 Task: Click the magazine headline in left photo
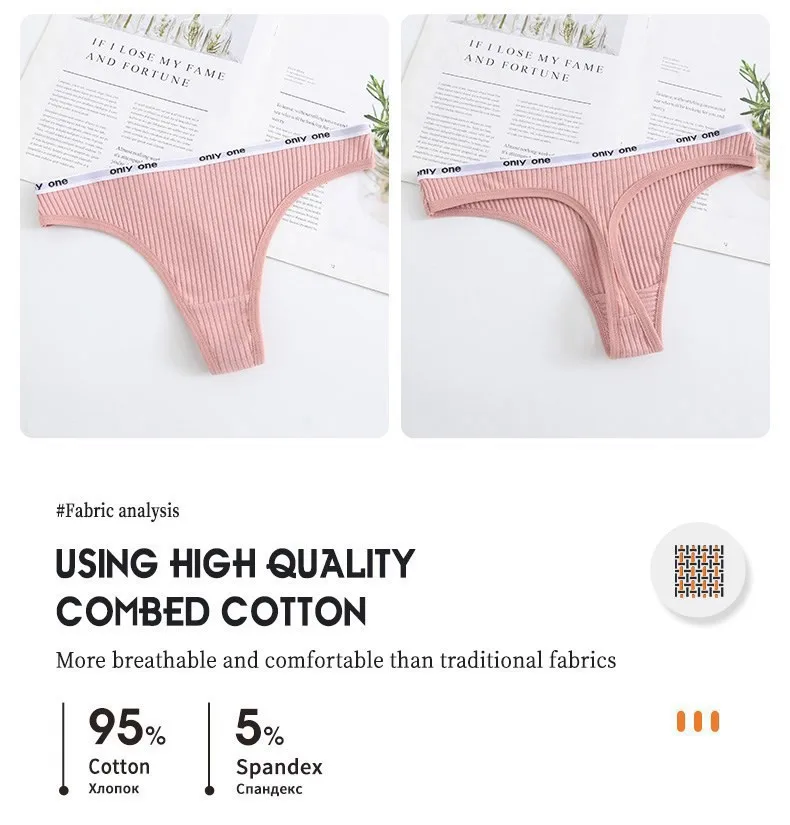(x=156, y=62)
